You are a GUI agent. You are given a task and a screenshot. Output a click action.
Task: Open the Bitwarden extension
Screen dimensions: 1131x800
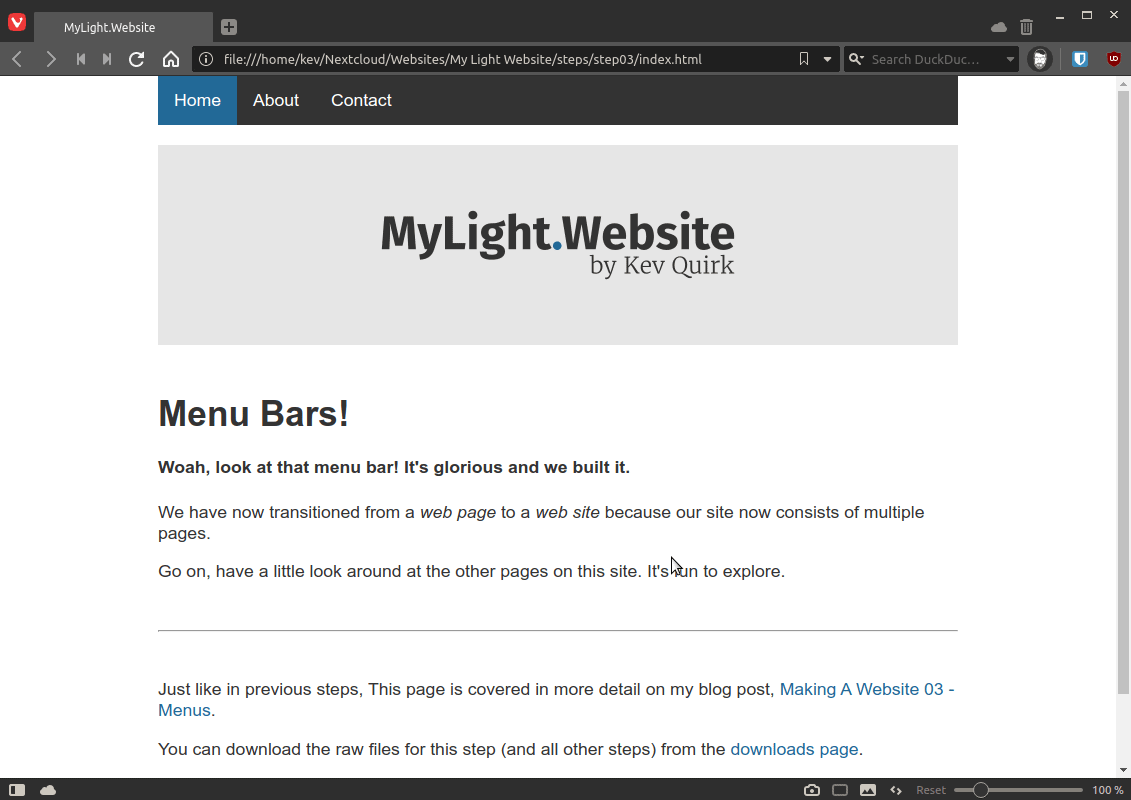[1079, 59]
